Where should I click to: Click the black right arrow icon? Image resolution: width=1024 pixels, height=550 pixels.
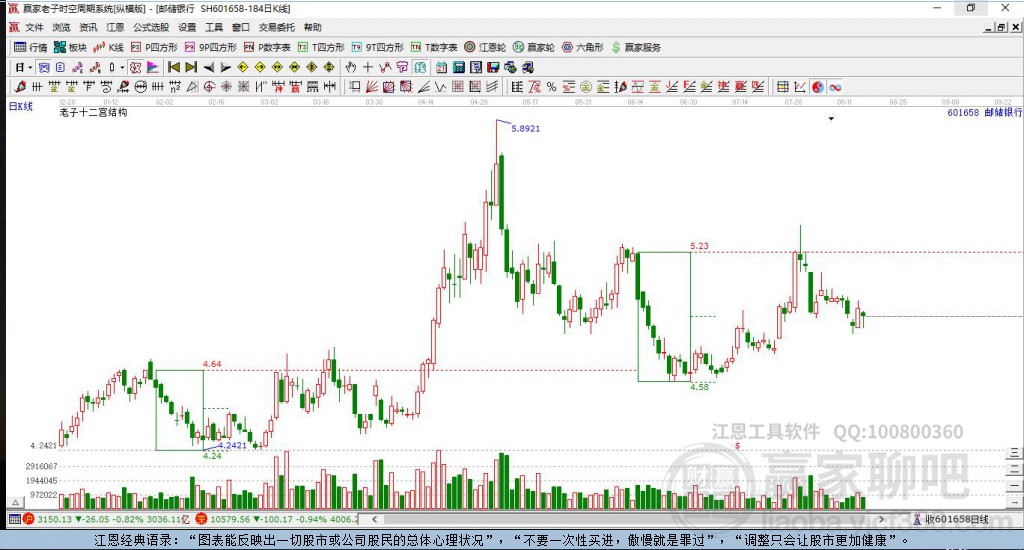click(225, 67)
